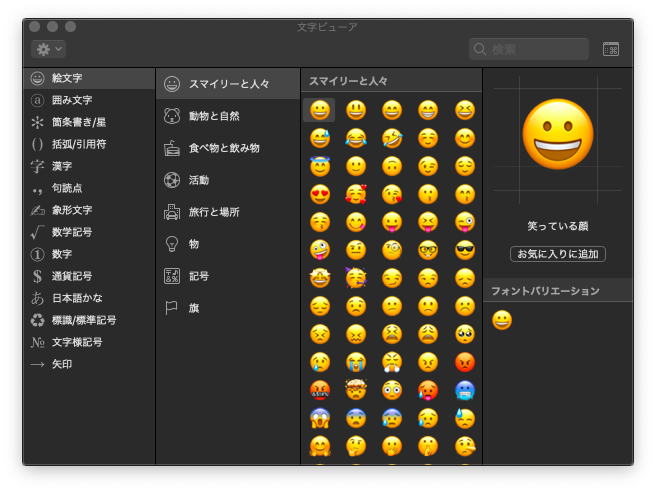Pick the sunglasses face emoji

pos(465,250)
